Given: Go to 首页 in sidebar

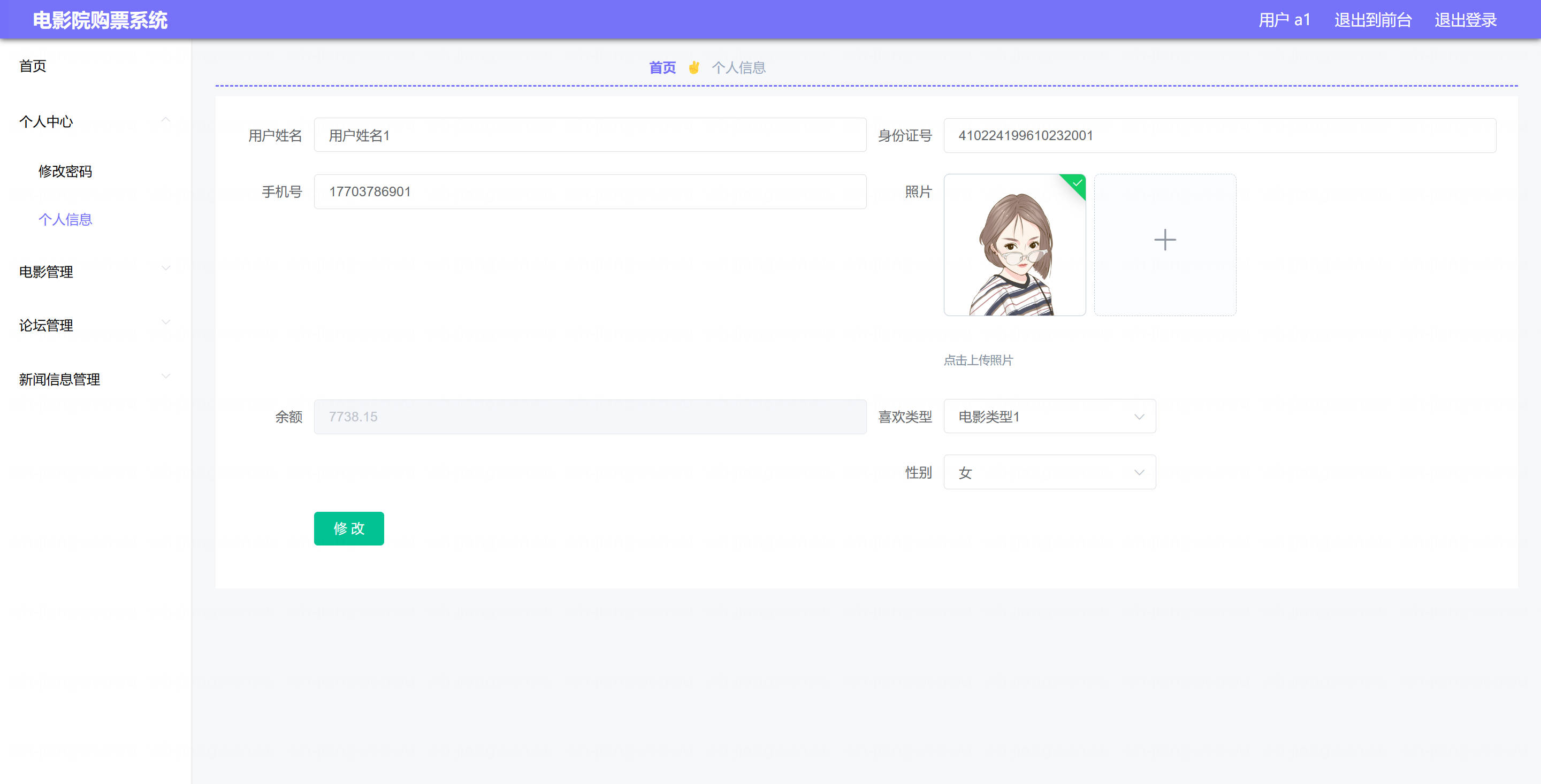Looking at the screenshot, I should click(x=33, y=66).
